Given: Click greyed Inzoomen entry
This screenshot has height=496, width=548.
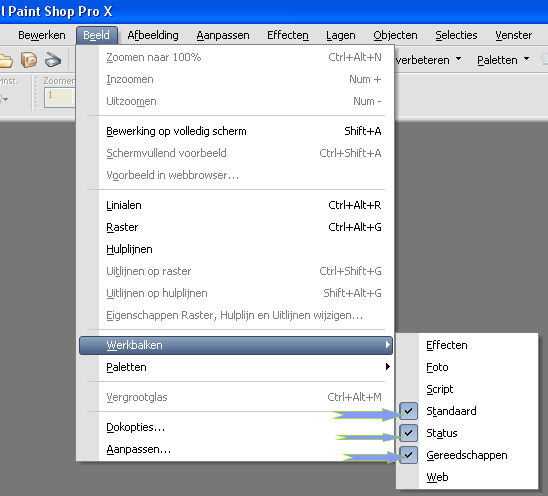Looking at the screenshot, I should (236, 79).
